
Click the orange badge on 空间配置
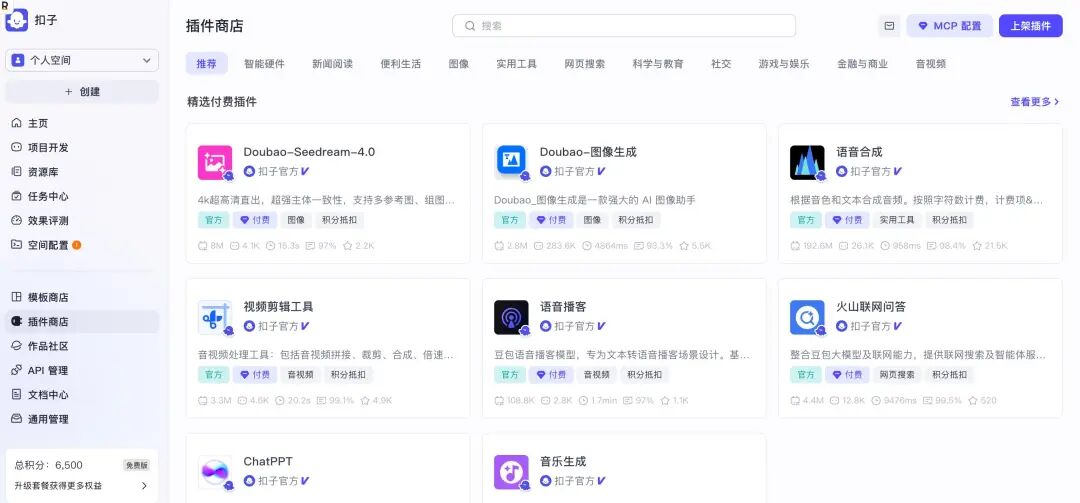coord(76,245)
